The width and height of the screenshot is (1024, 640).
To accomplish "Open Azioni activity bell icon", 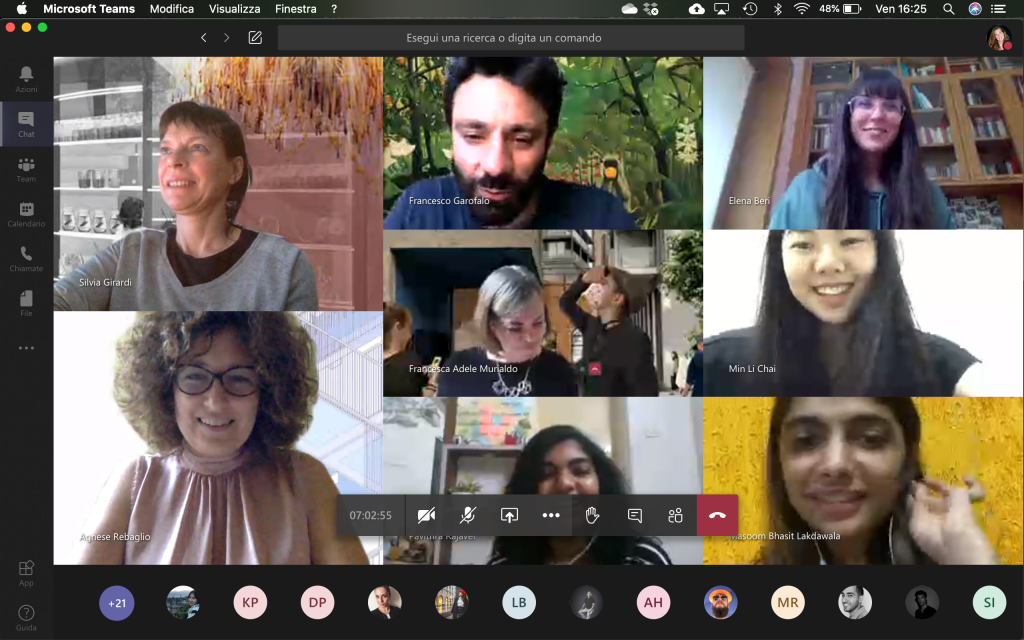I will [x=26, y=79].
